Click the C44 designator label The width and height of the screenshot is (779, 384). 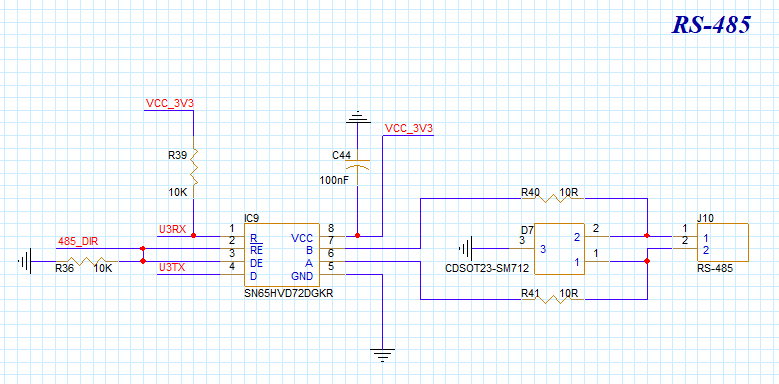coord(342,155)
